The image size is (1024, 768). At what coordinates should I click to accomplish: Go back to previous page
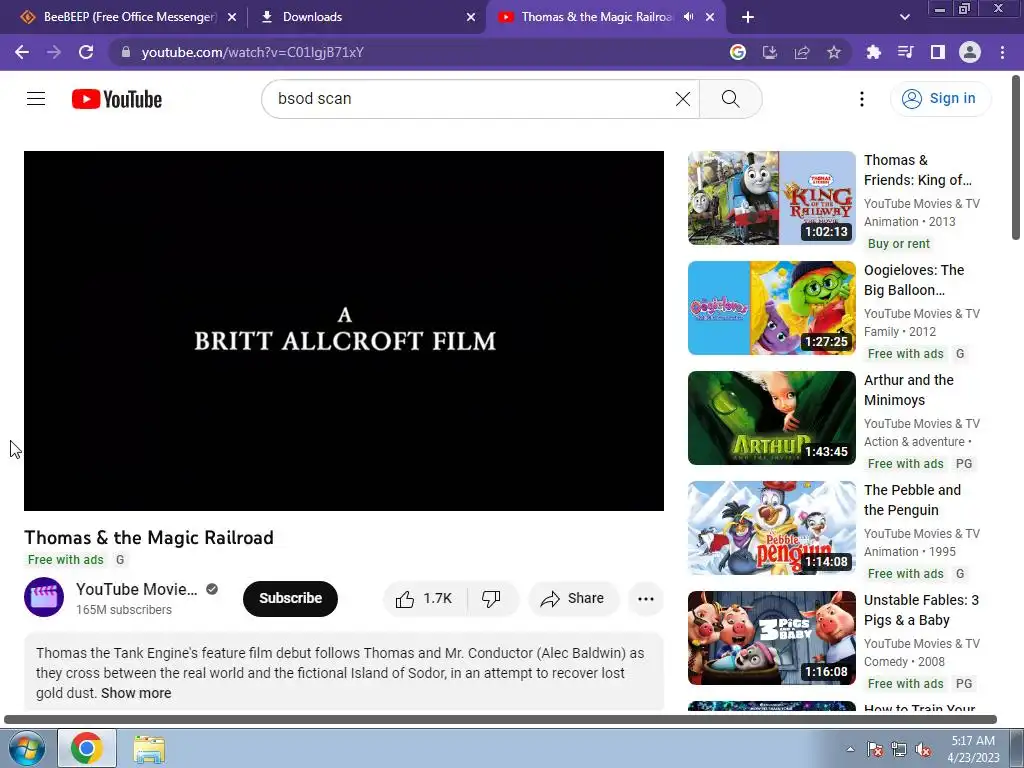[22, 52]
